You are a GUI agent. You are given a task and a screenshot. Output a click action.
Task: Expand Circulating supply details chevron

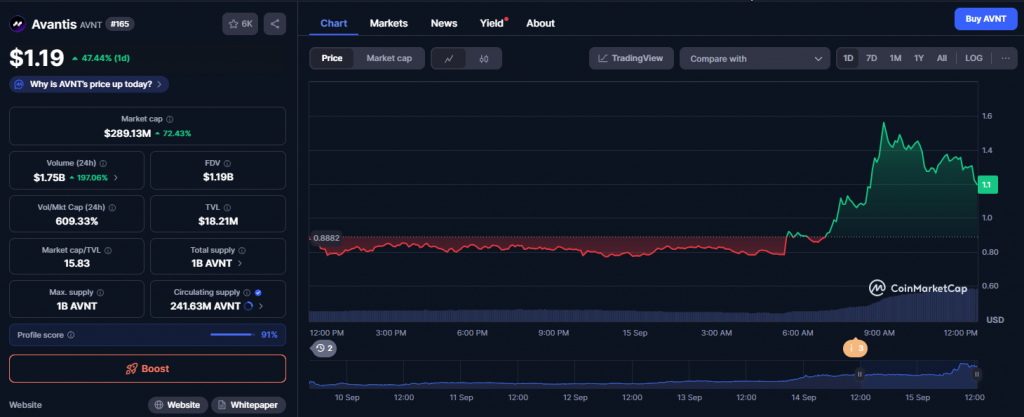261,305
